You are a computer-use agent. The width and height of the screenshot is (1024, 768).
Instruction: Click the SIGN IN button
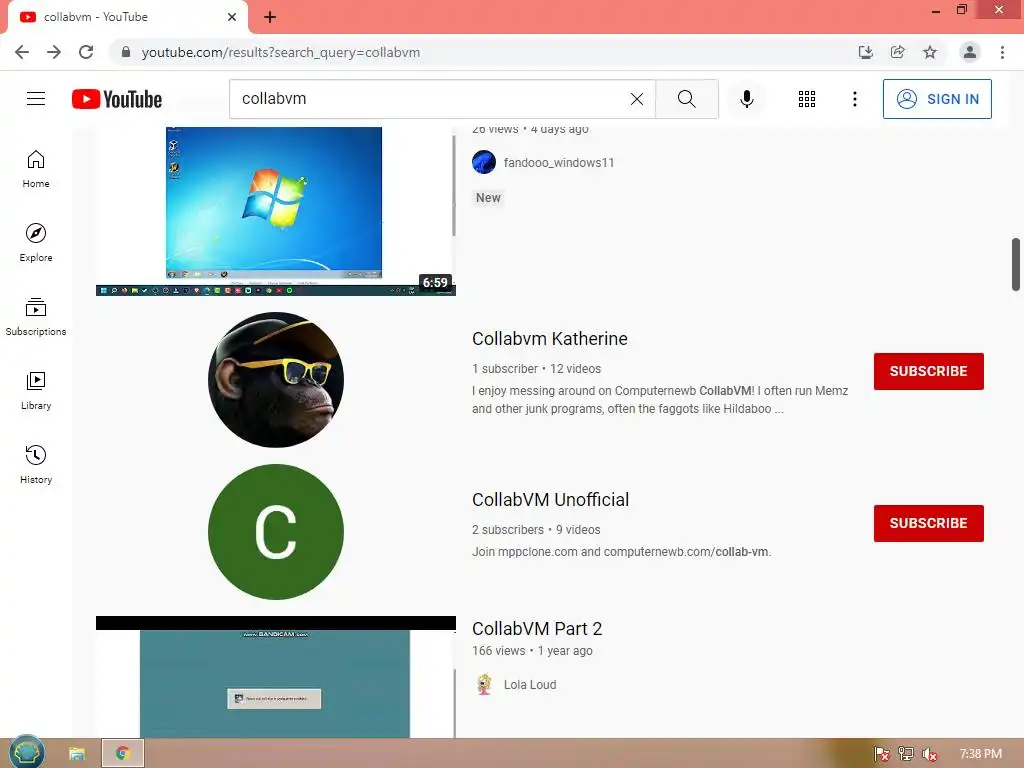tap(937, 99)
